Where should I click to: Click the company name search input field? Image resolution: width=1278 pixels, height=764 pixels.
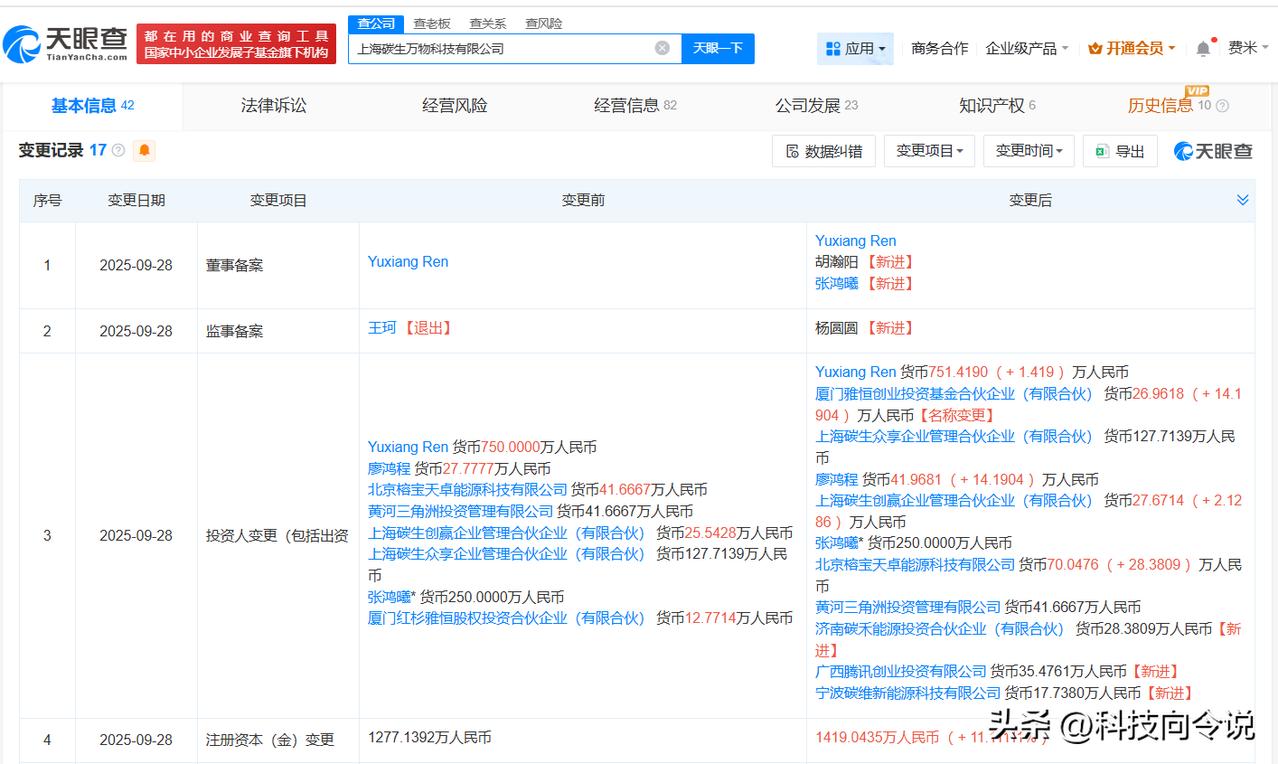pos(500,48)
